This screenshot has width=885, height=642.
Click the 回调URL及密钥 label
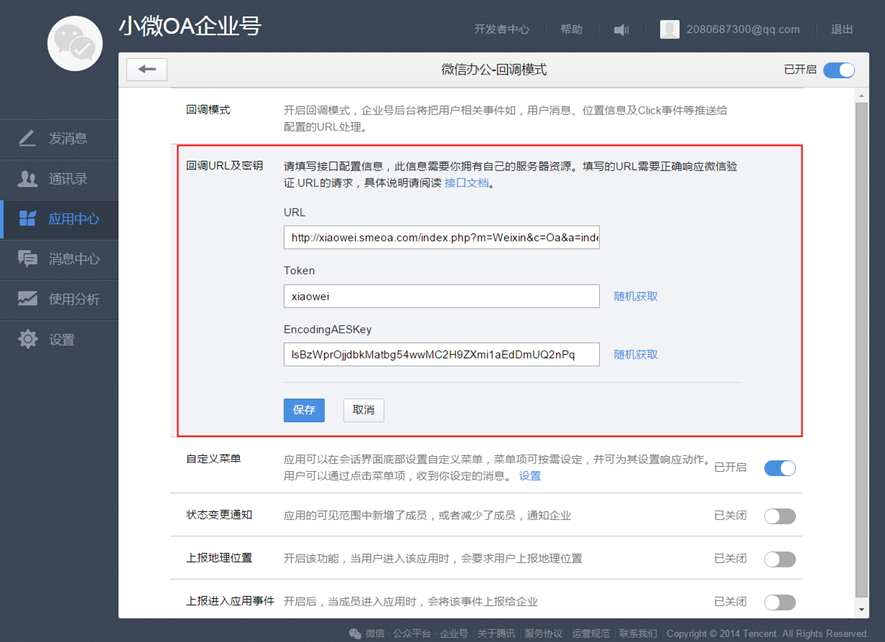(x=225, y=166)
